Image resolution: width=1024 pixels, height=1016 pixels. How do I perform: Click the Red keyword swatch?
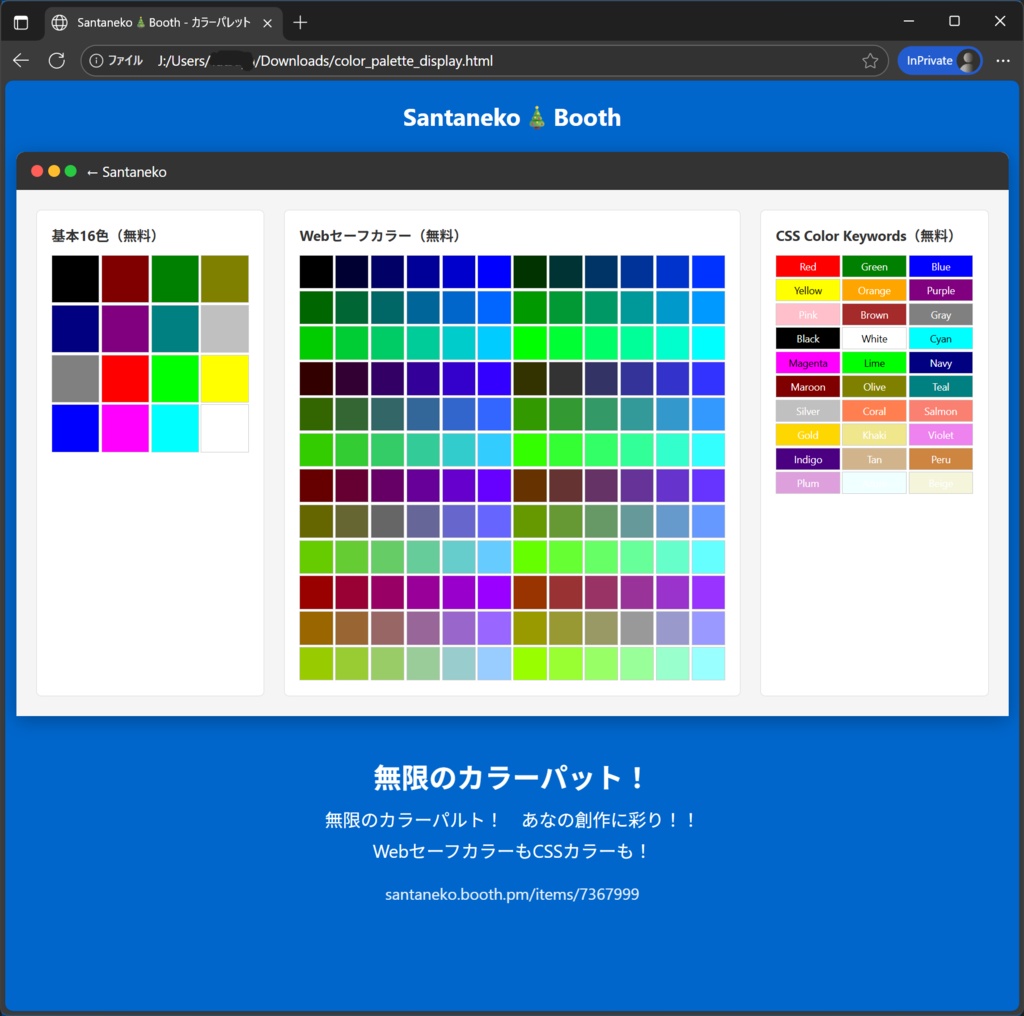[x=807, y=266]
